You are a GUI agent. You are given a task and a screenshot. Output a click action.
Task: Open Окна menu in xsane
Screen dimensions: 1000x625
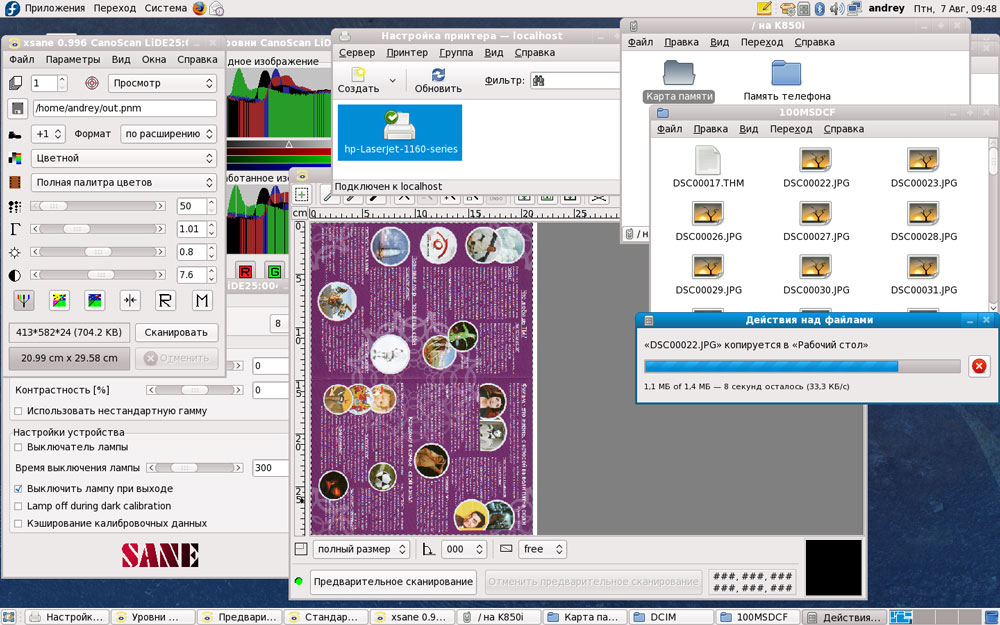pyautogui.click(x=154, y=59)
